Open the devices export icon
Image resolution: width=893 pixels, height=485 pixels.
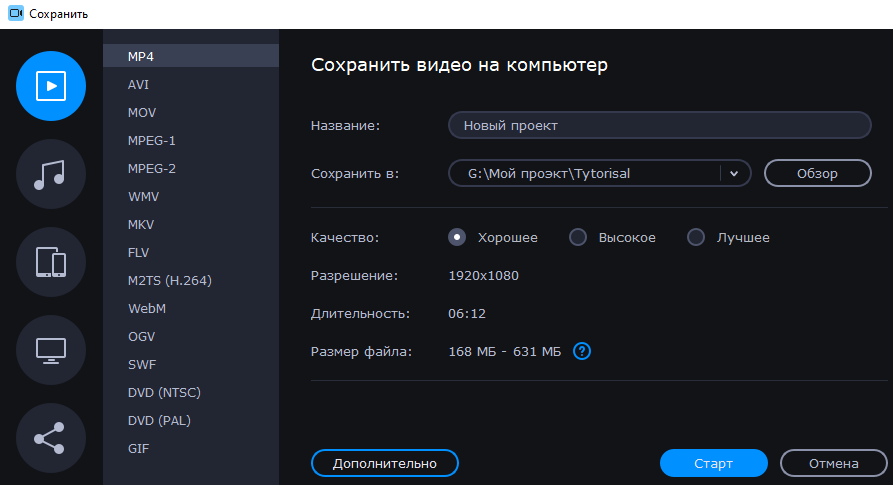click(x=51, y=263)
